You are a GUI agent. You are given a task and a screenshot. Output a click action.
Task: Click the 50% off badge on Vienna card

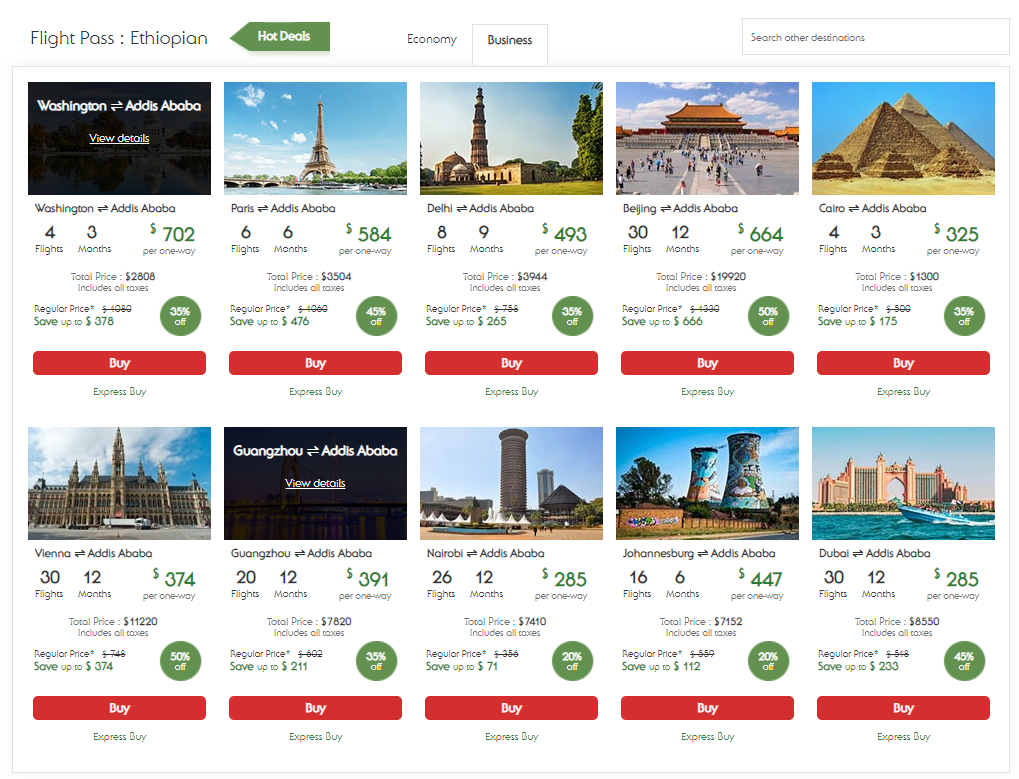coord(180,661)
